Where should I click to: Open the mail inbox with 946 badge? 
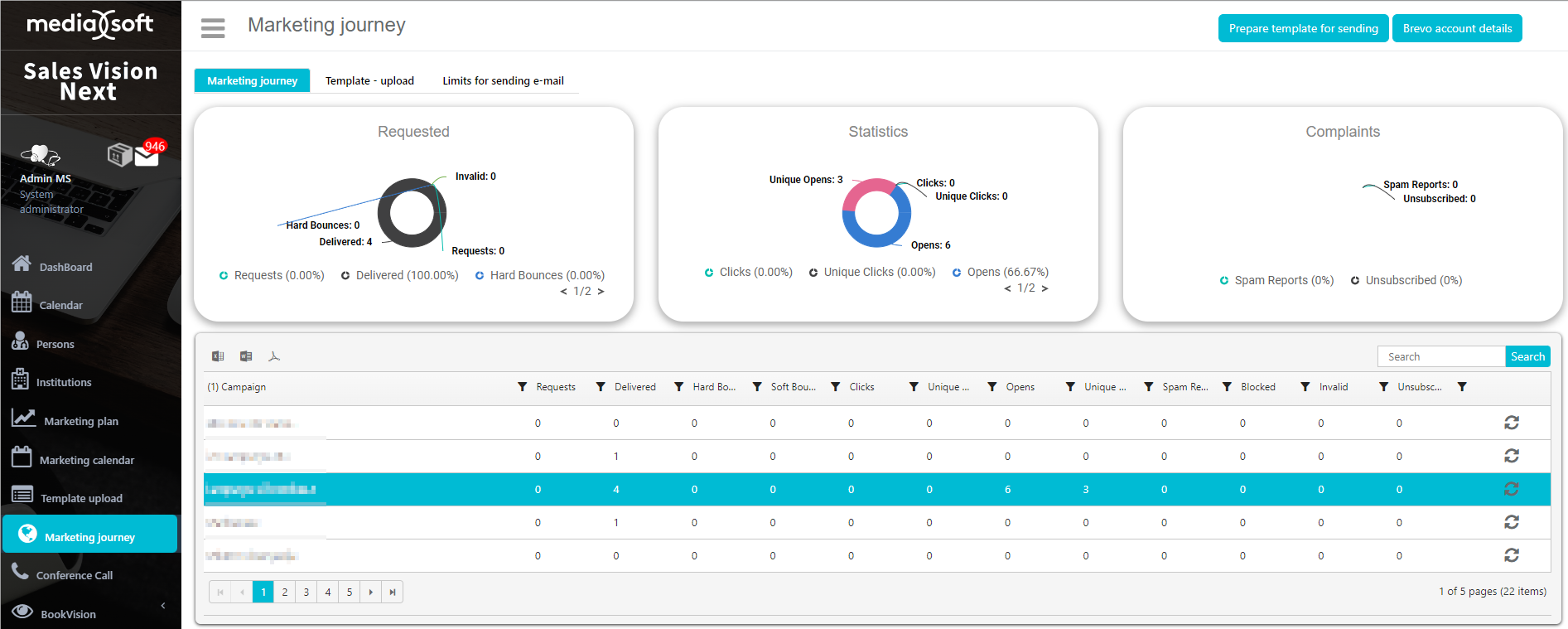point(147,155)
